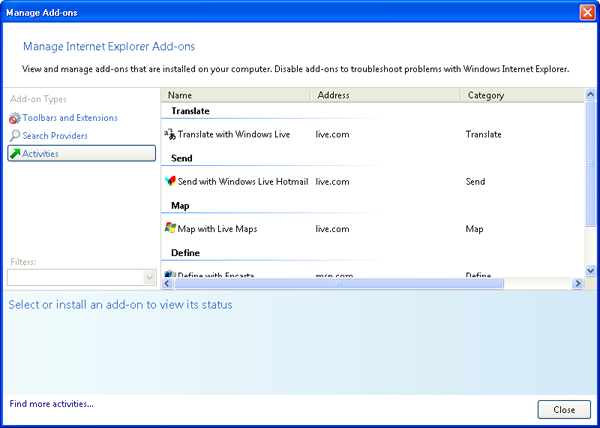Open Search Providers add-on type
Screen dimensions: 600x428
coord(55,136)
